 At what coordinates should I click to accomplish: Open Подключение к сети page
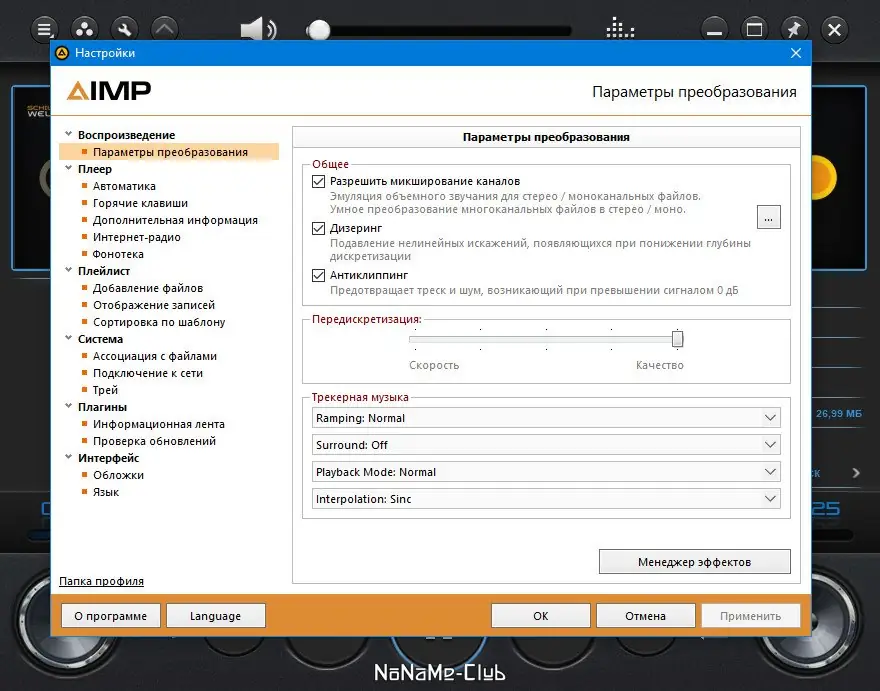click(x=148, y=373)
